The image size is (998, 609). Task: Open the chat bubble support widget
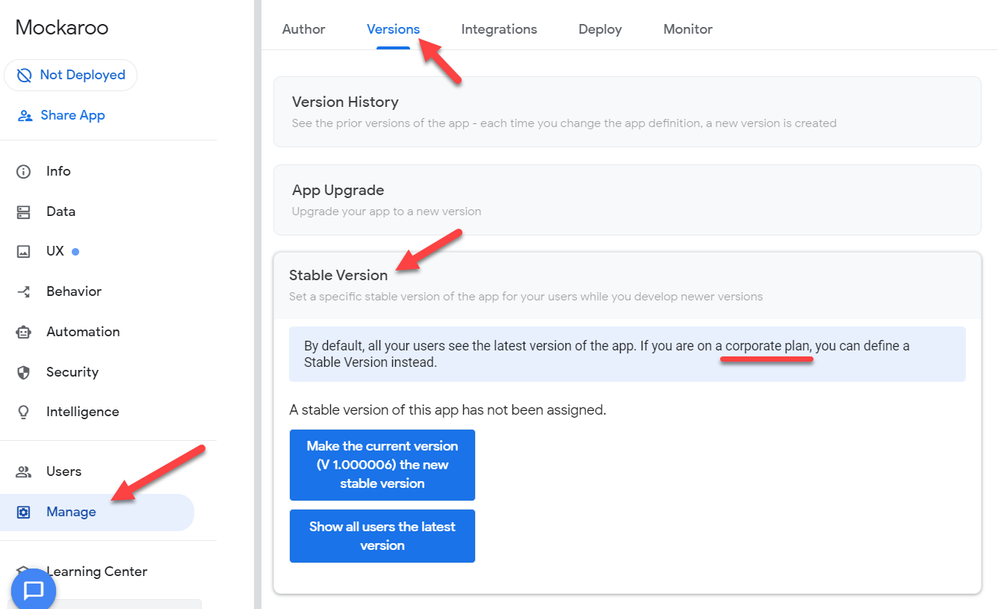pos(33,590)
